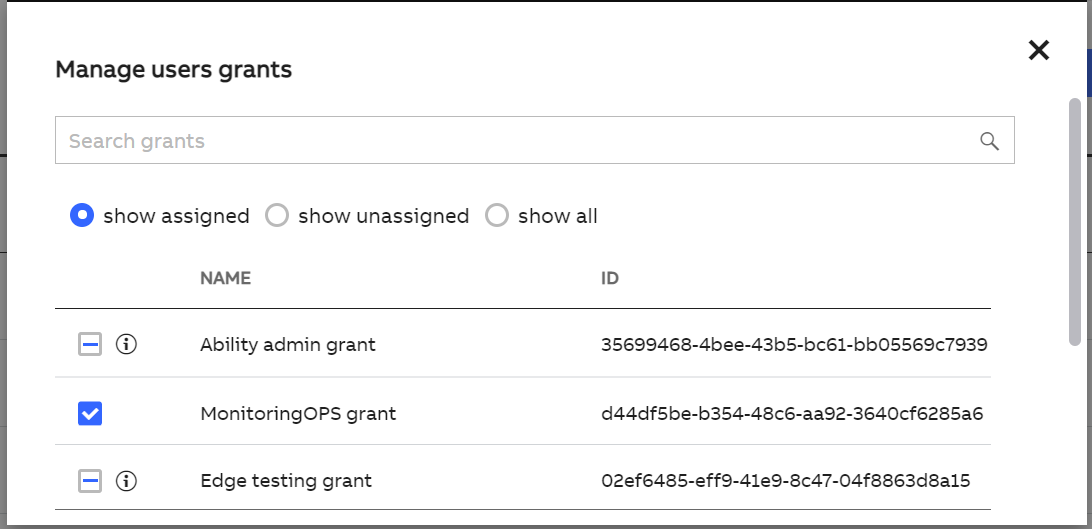Screen dimensions: 1092x529
Task: Click the ID column header
Action: pyautogui.click(x=610, y=278)
